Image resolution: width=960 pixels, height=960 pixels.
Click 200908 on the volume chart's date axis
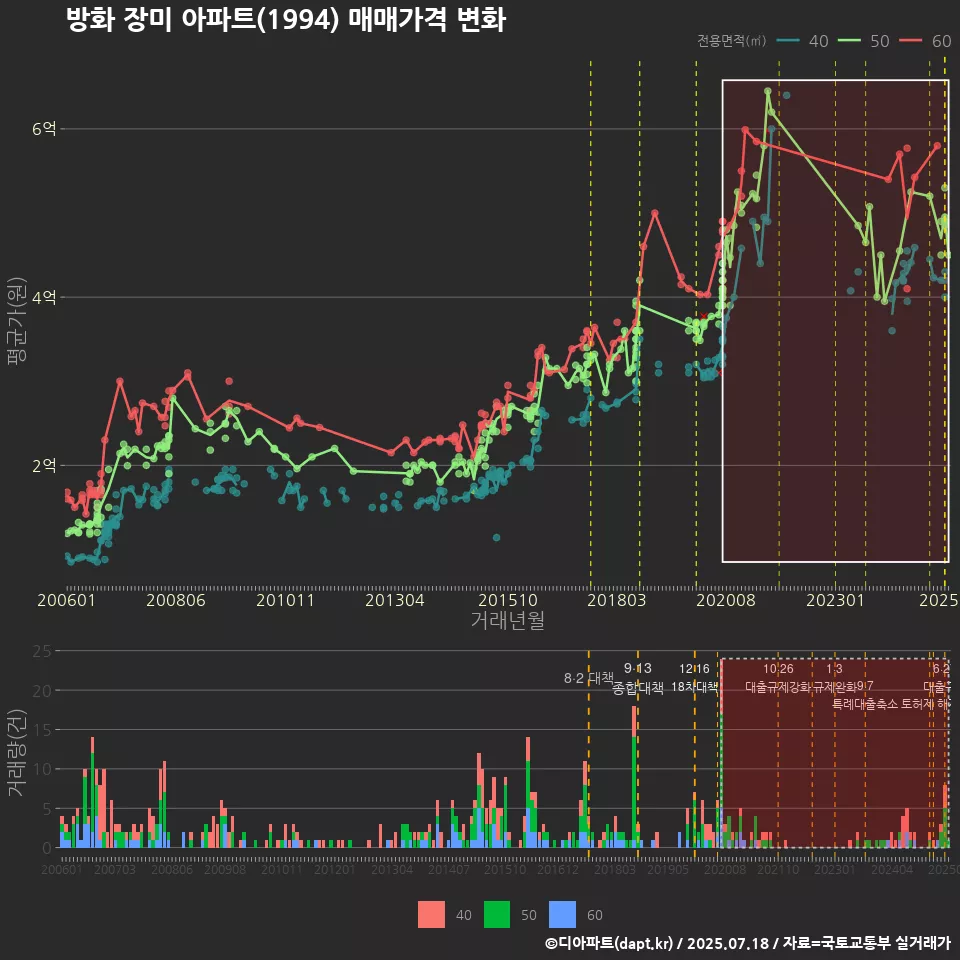225,869
